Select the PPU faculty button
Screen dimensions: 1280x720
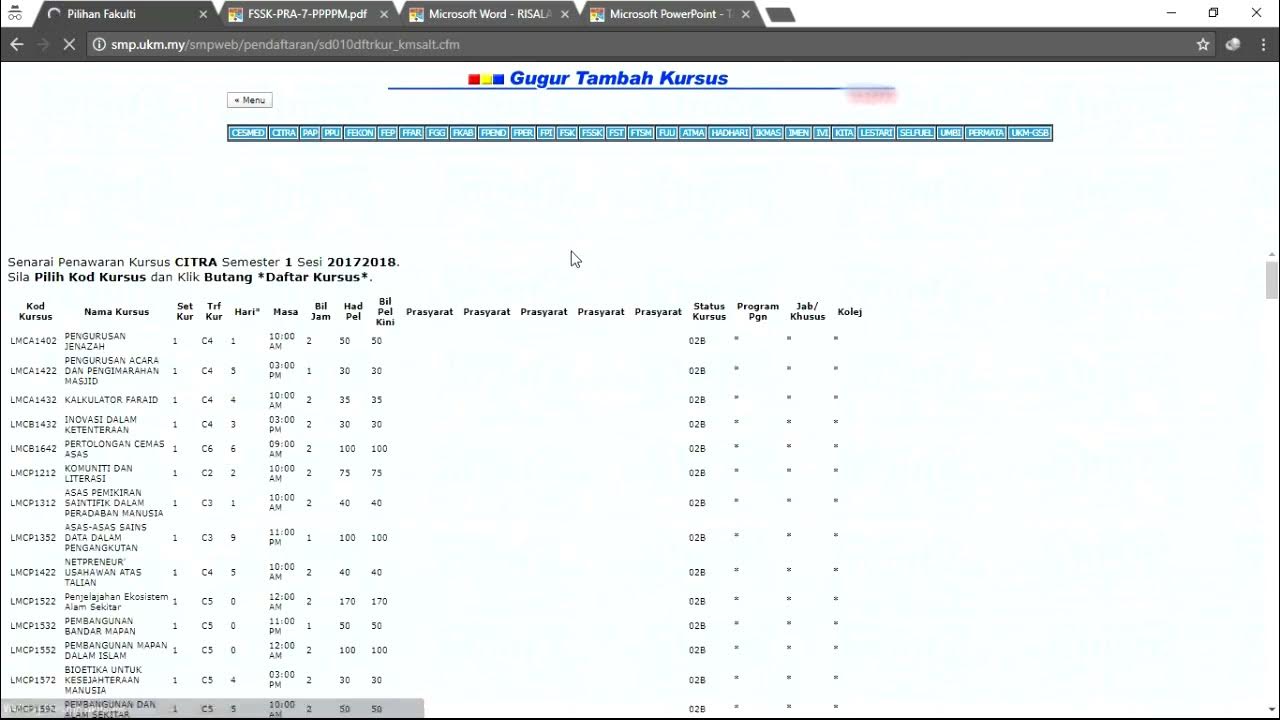pos(332,133)
